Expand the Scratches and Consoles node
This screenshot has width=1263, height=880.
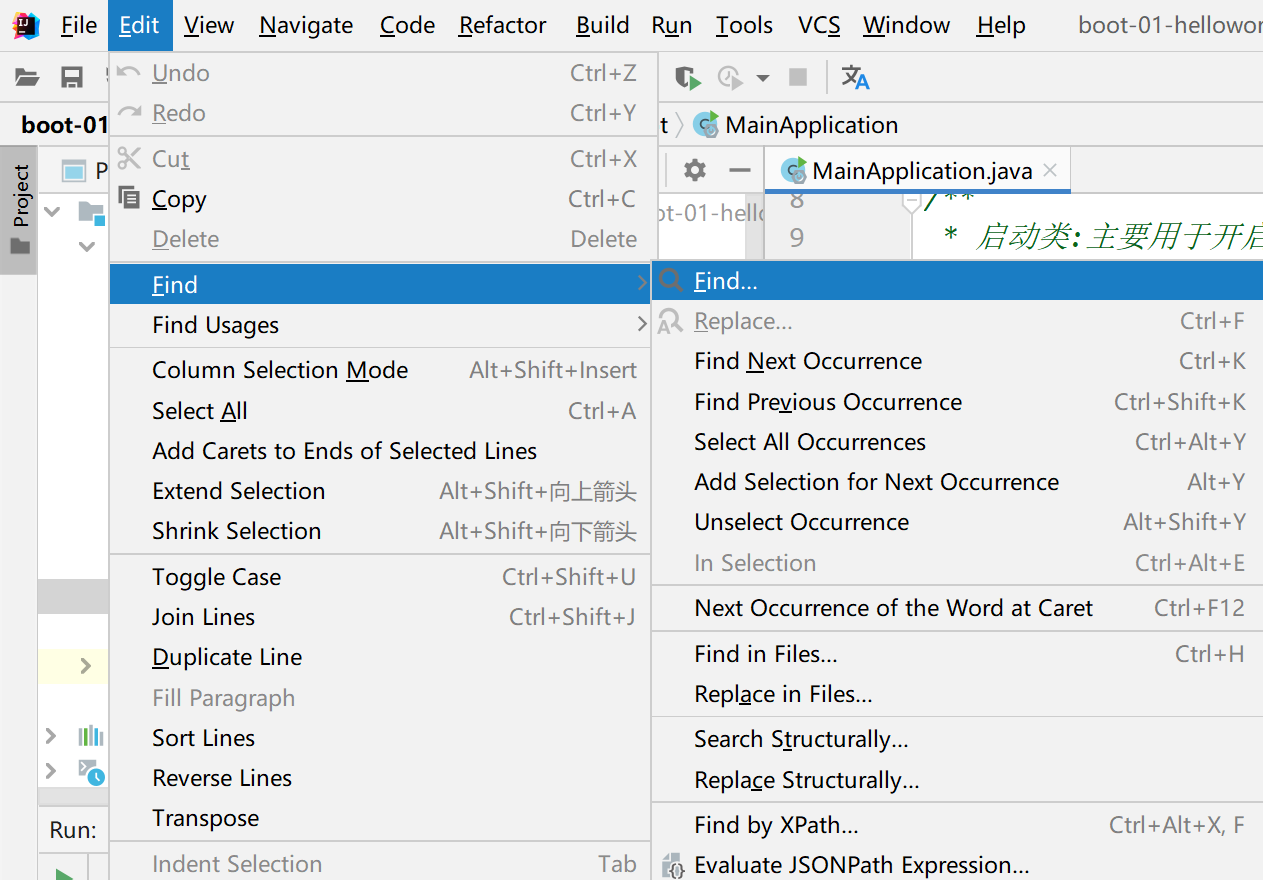[51, 770]
